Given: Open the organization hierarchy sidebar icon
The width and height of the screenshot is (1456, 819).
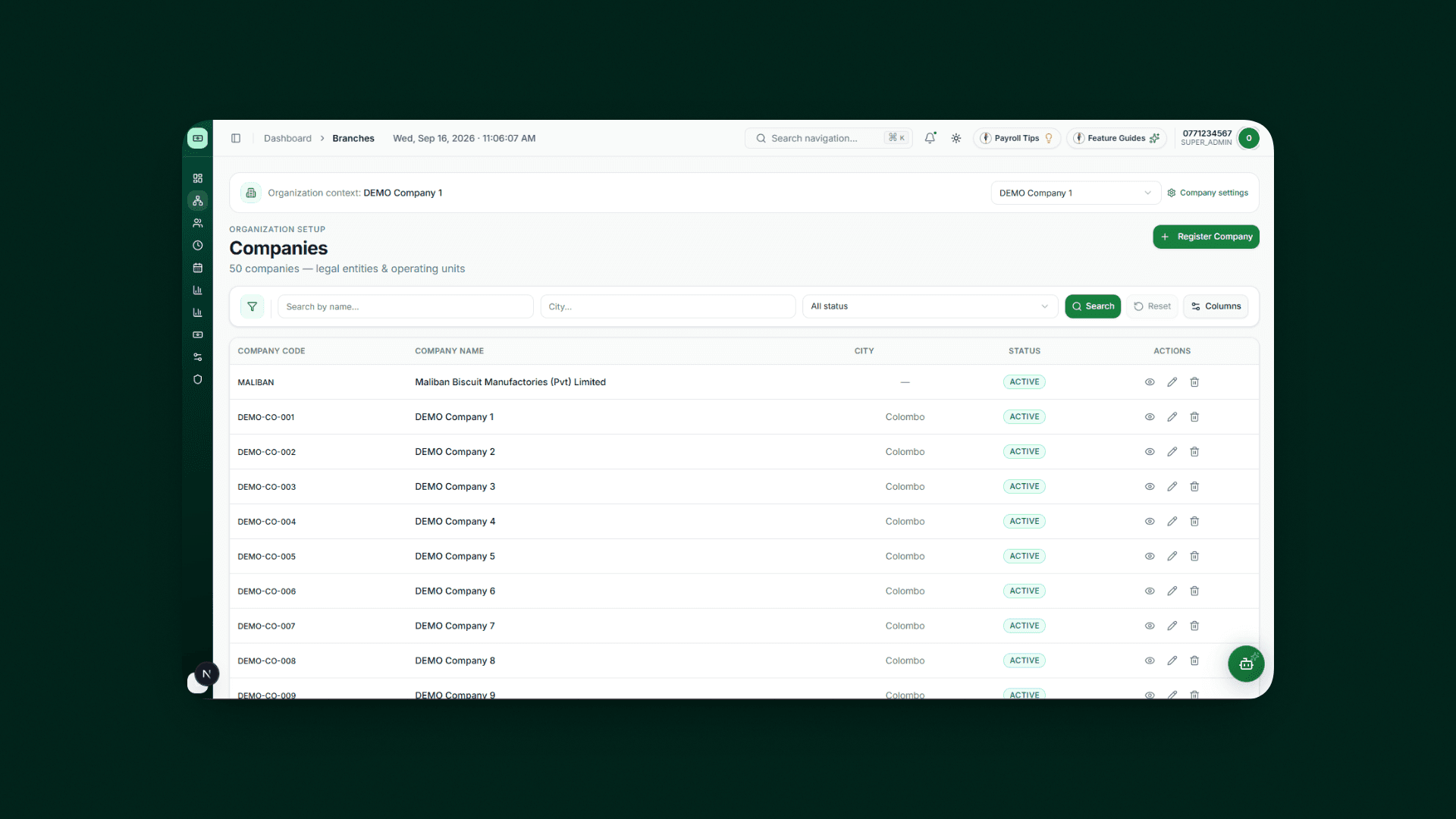Looking at the screenshot, I should point(197,200).
